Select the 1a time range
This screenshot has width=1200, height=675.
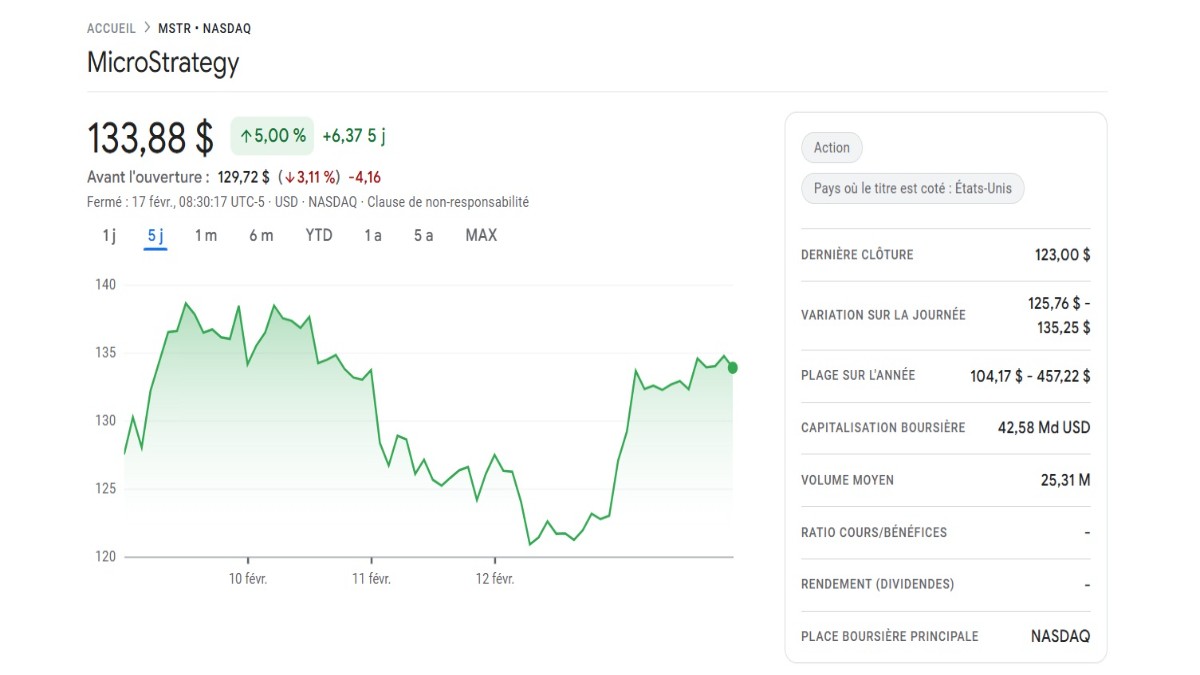pyautogui.click(x=372, y=235)
